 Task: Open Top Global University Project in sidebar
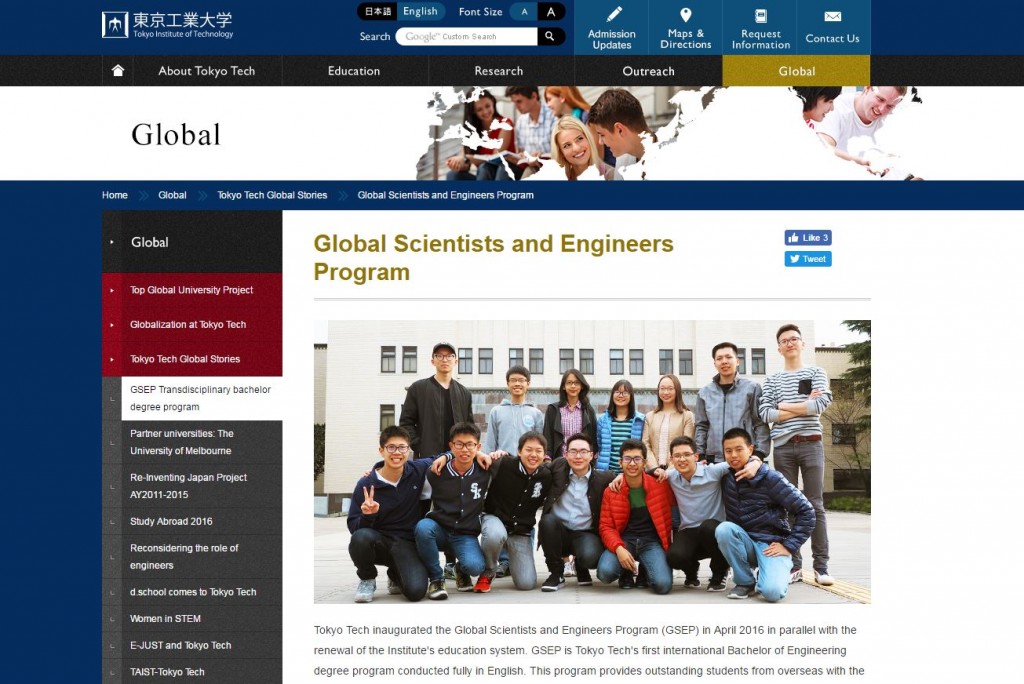pyautogui.click(x=192, y=290)
